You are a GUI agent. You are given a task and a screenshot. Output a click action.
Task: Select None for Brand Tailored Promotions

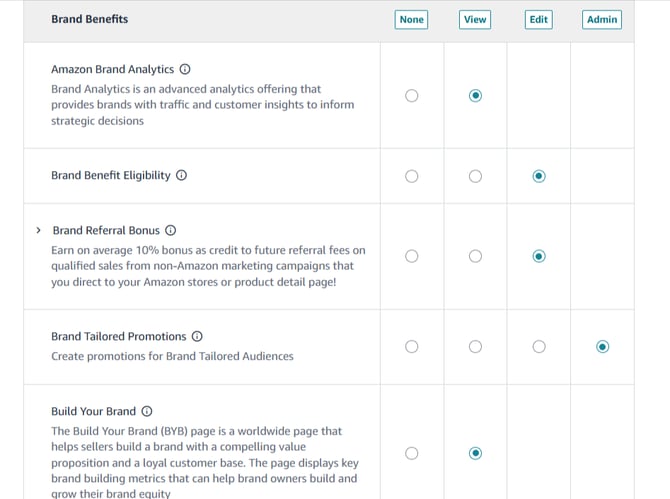click(412, 347)
